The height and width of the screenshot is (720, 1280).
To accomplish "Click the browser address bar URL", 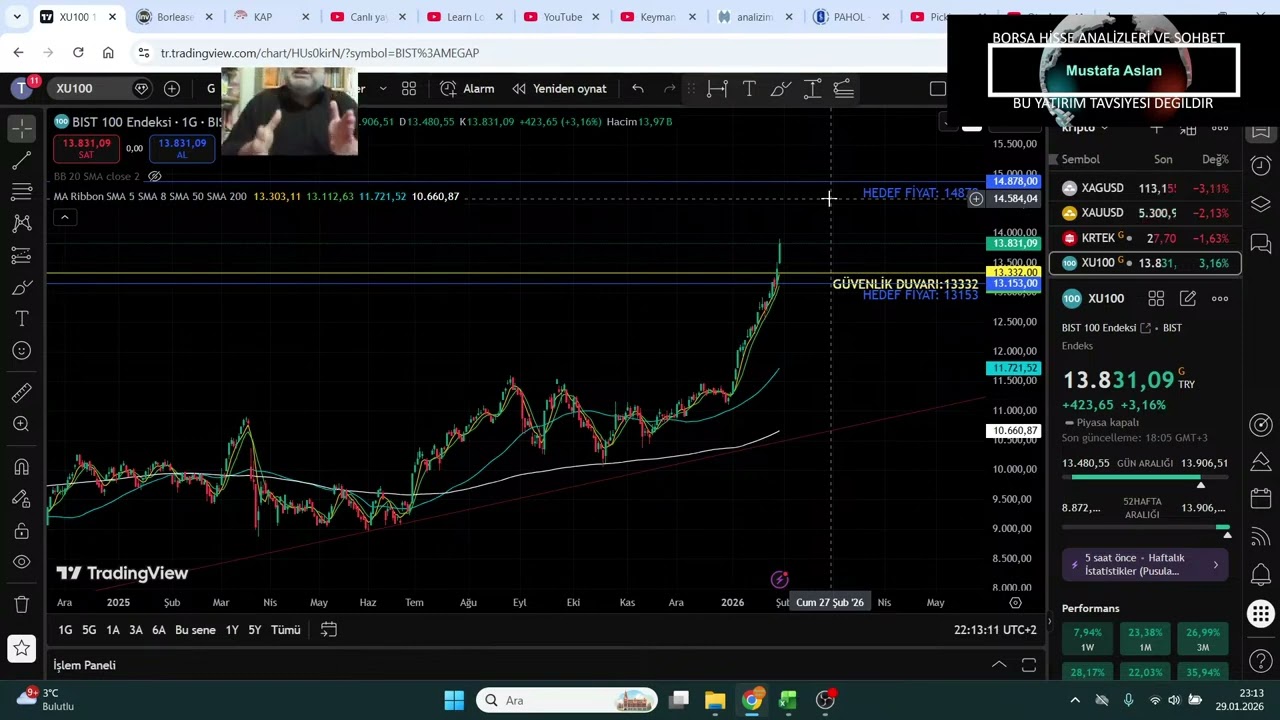I will pyautogui.click(x=320, y=53).
